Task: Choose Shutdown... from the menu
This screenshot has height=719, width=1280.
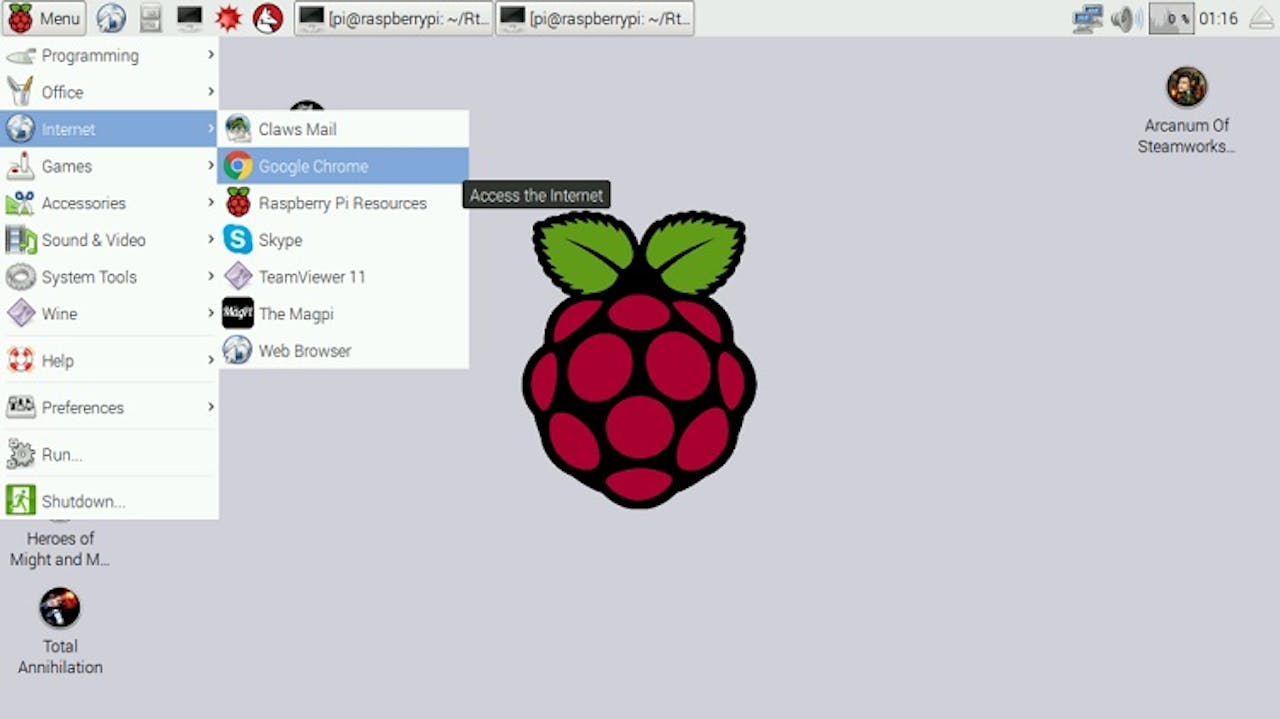Action: 109,501
